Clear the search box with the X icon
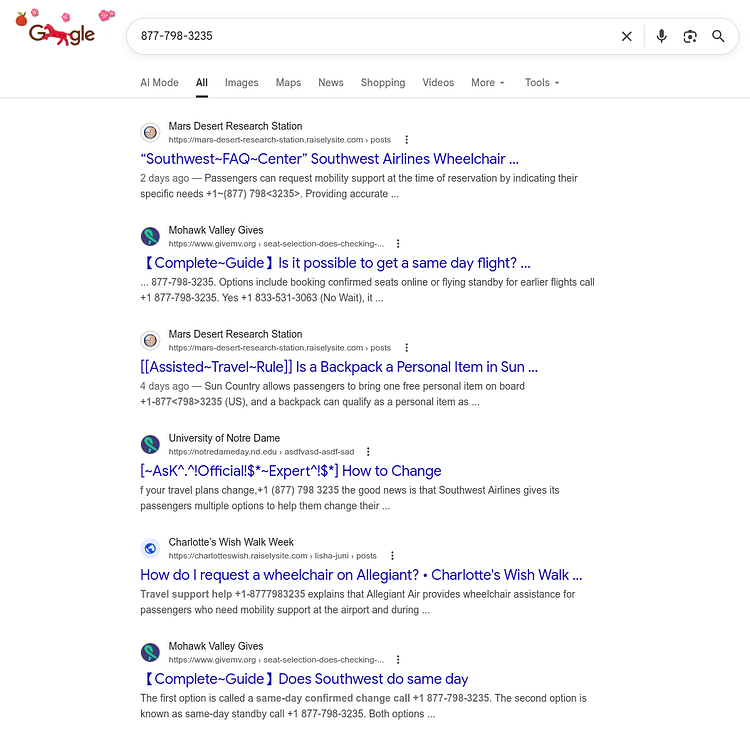750x737 pixels. [626, 36]
